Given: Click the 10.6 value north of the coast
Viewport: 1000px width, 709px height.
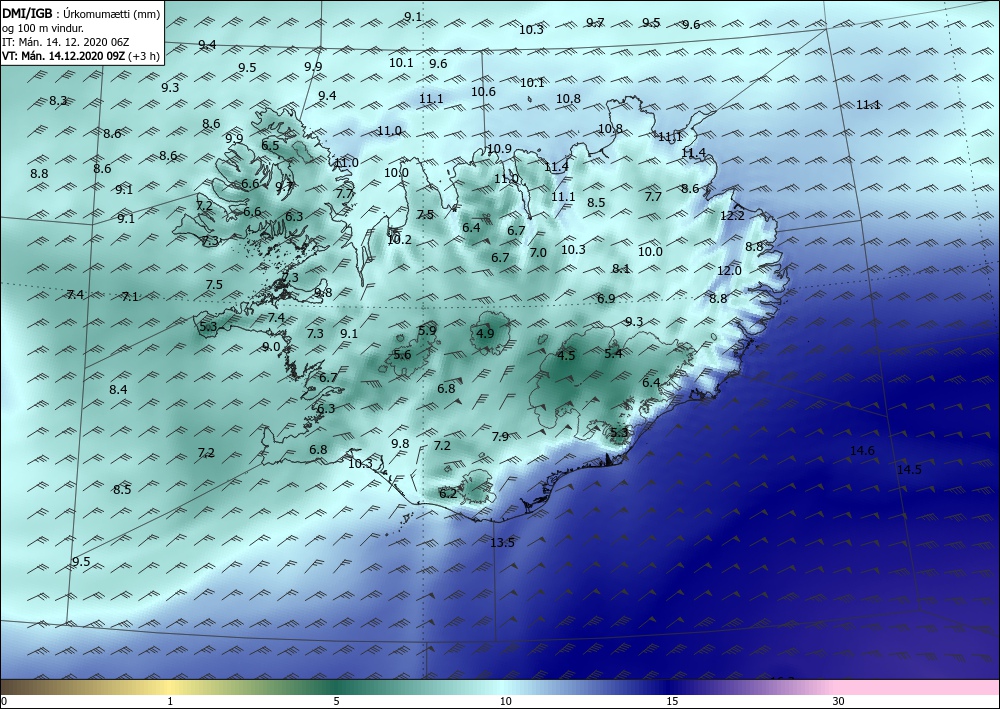Looking at the screenshot, I should point(483,92).
